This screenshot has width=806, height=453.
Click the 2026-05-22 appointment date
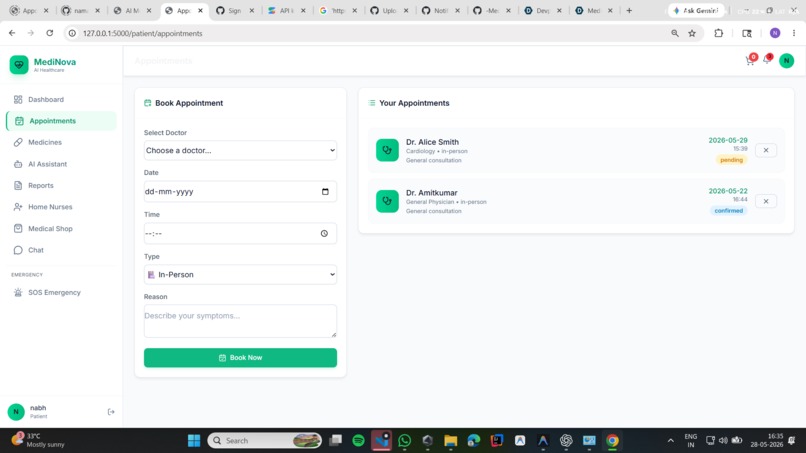[x=728, y=191]
